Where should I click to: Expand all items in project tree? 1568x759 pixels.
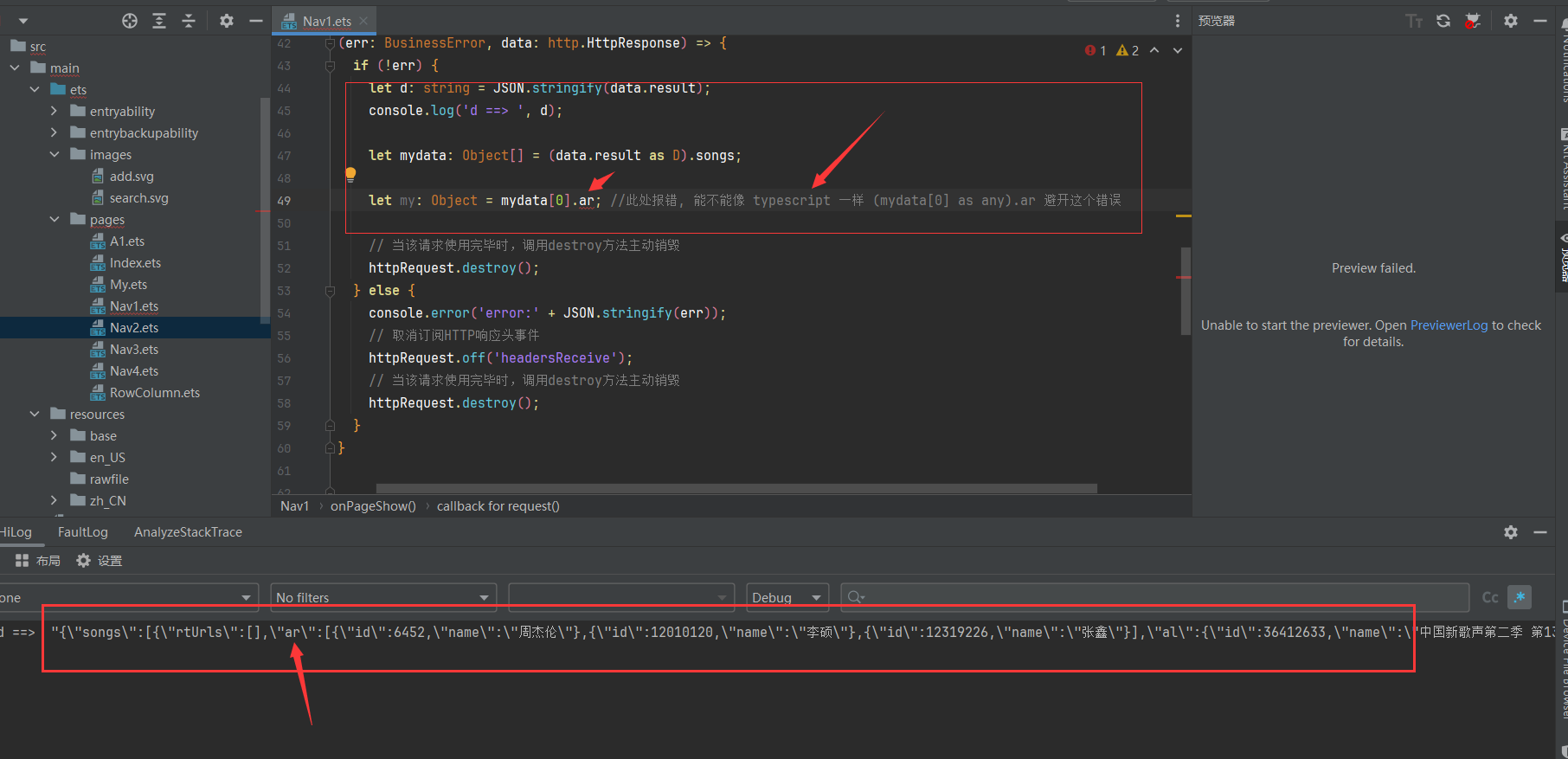coord(159,21)
